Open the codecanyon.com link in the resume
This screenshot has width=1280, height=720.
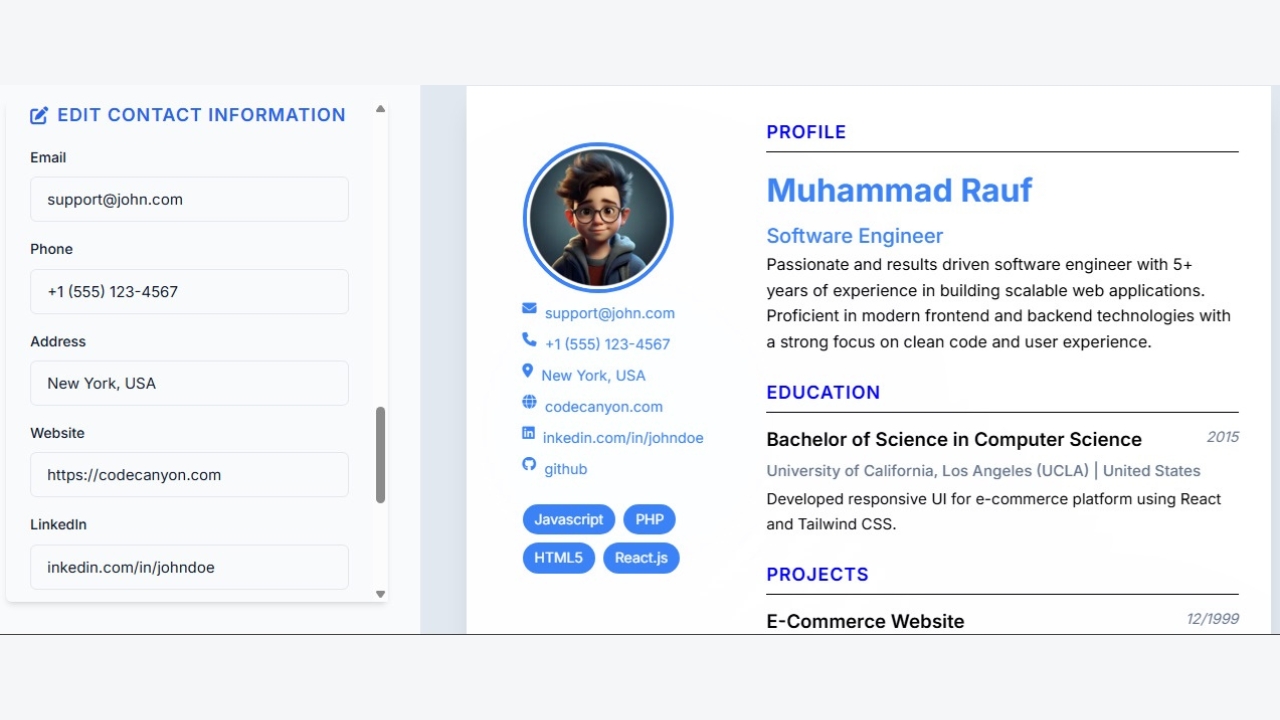coord(603,407)
